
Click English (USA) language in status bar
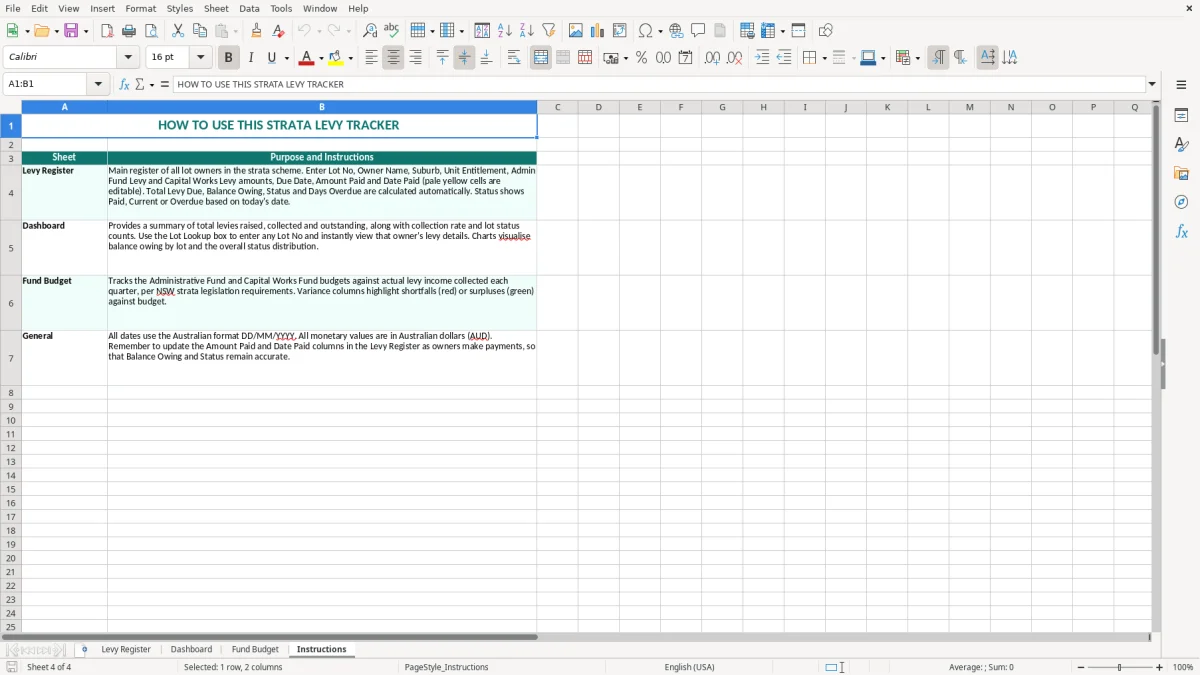coord(689,667)
